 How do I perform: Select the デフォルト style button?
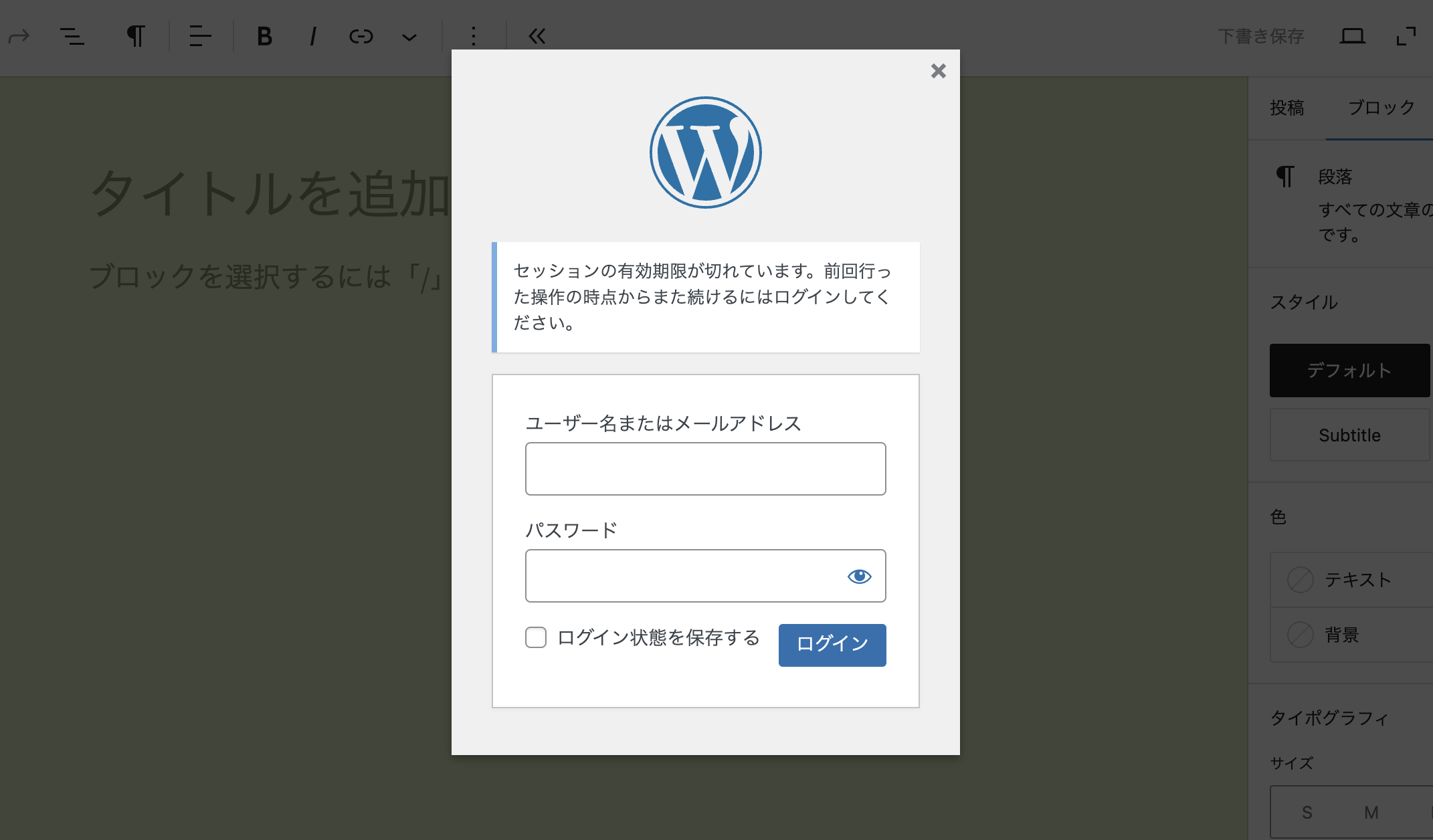(x=1350, y=371)
